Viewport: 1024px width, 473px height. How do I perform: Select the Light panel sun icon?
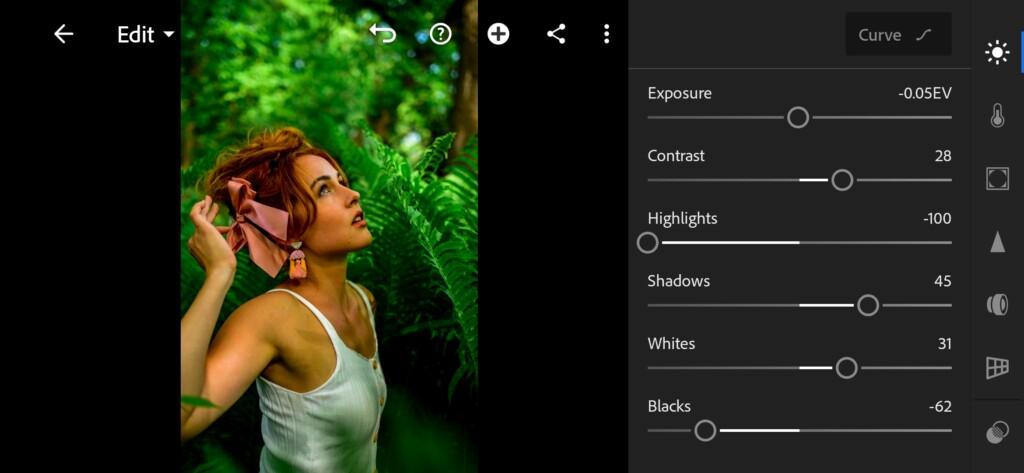[997, 52]
